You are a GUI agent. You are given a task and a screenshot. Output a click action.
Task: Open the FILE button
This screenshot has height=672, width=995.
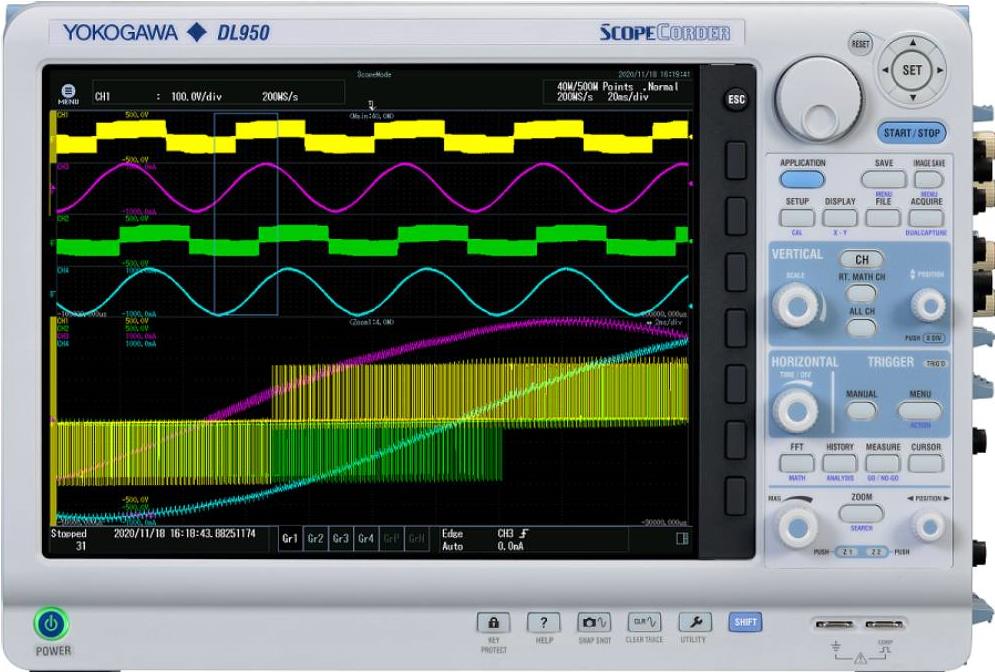coord(883,218)
